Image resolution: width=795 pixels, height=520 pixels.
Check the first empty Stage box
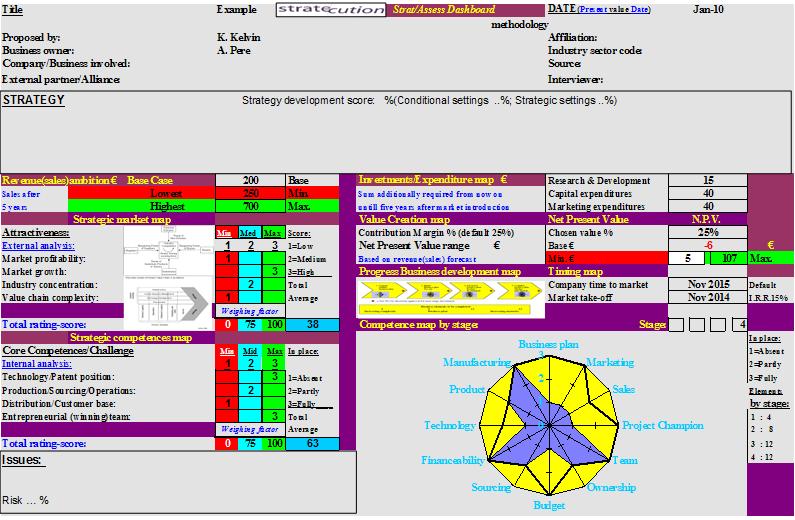coord(676,325)
